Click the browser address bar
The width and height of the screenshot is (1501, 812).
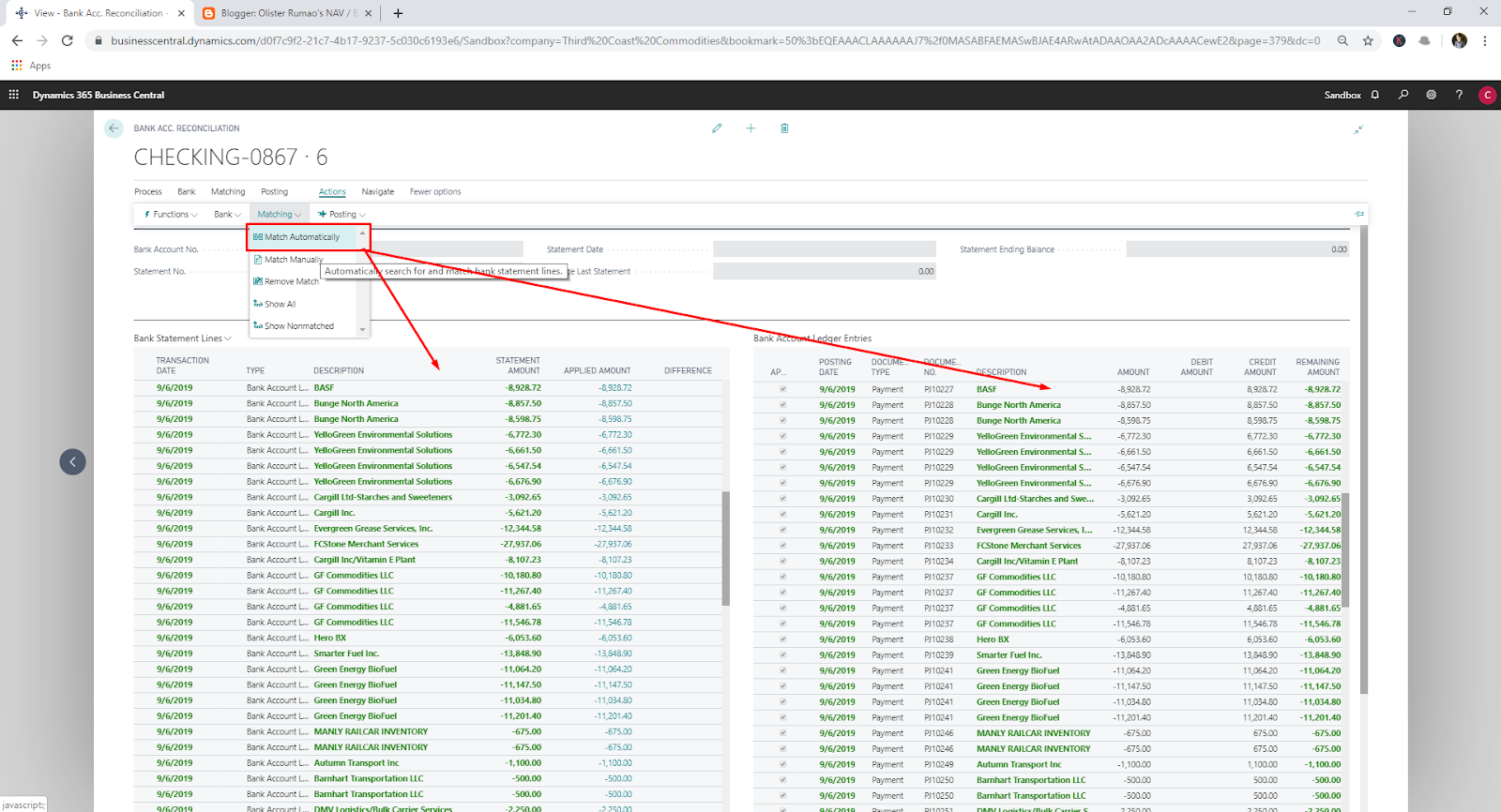[x=715, y=40]
